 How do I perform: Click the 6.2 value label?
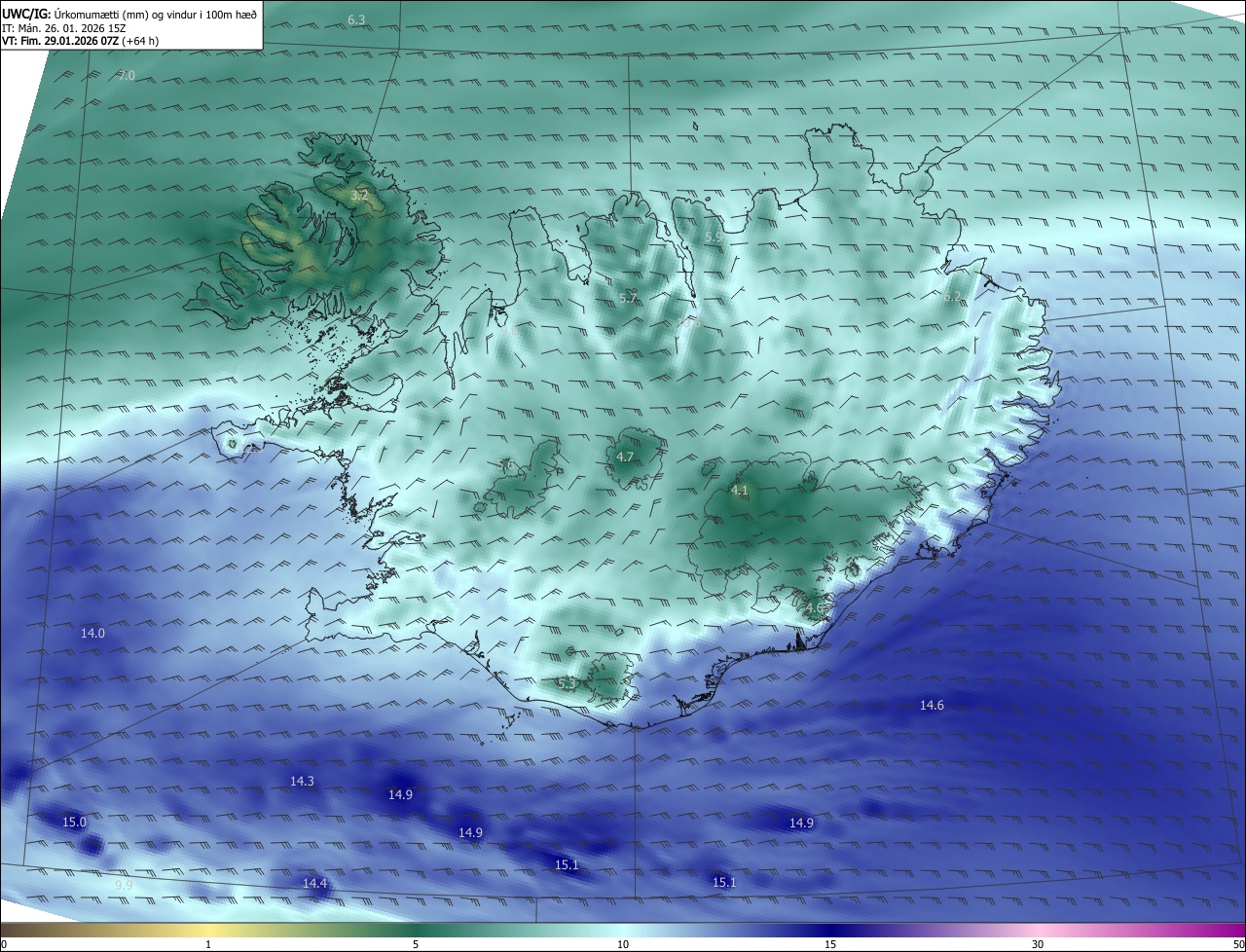(952, 296)
